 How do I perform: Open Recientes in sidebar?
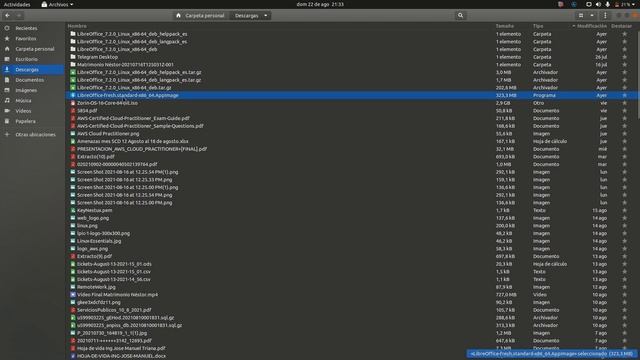click(26, 28)
